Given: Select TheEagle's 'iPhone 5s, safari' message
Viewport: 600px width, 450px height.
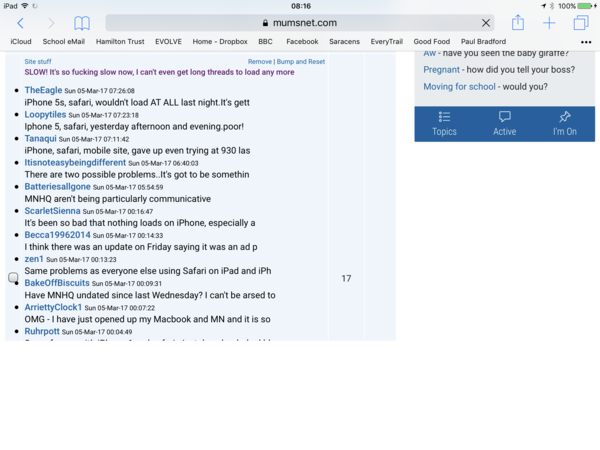Looking at the screenshot, I should pos(137,103).
